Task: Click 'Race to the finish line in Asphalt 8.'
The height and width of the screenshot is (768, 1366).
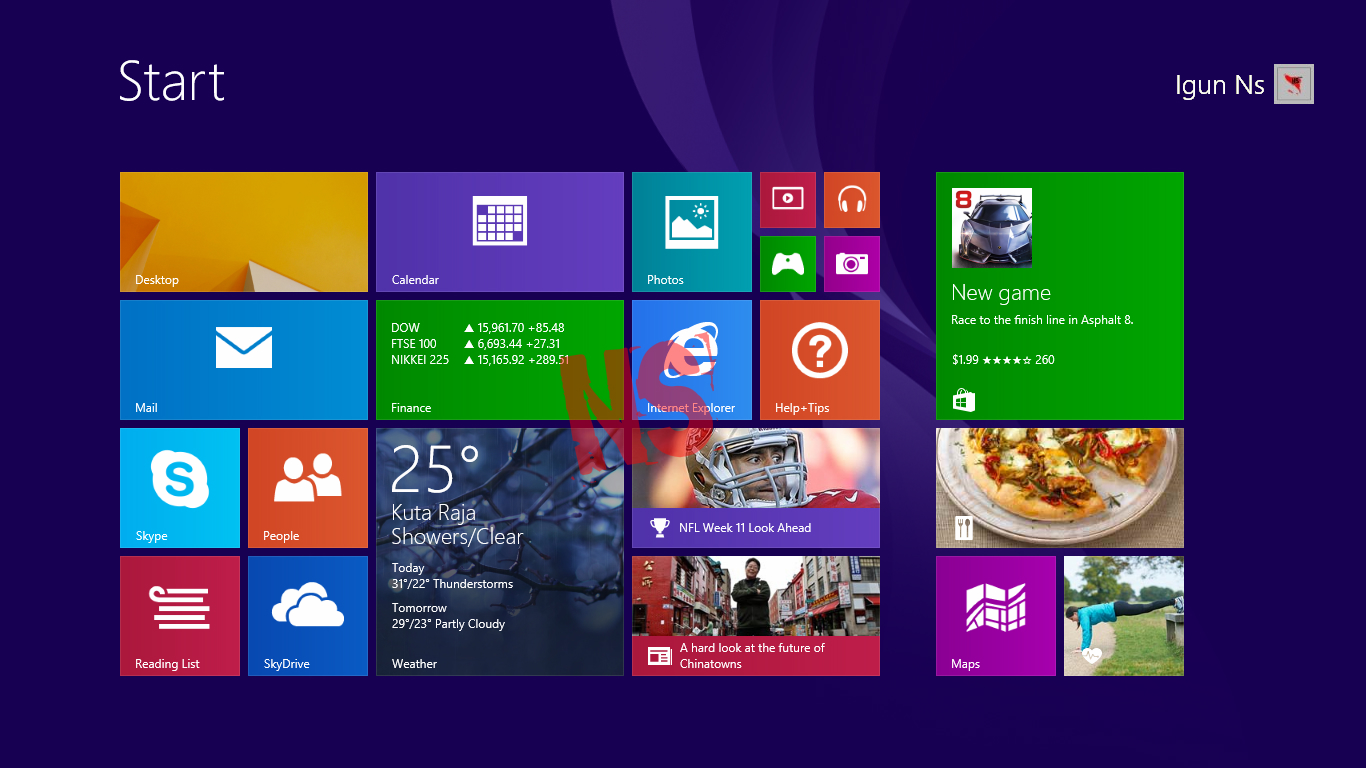Action: tap(1042, 321)
